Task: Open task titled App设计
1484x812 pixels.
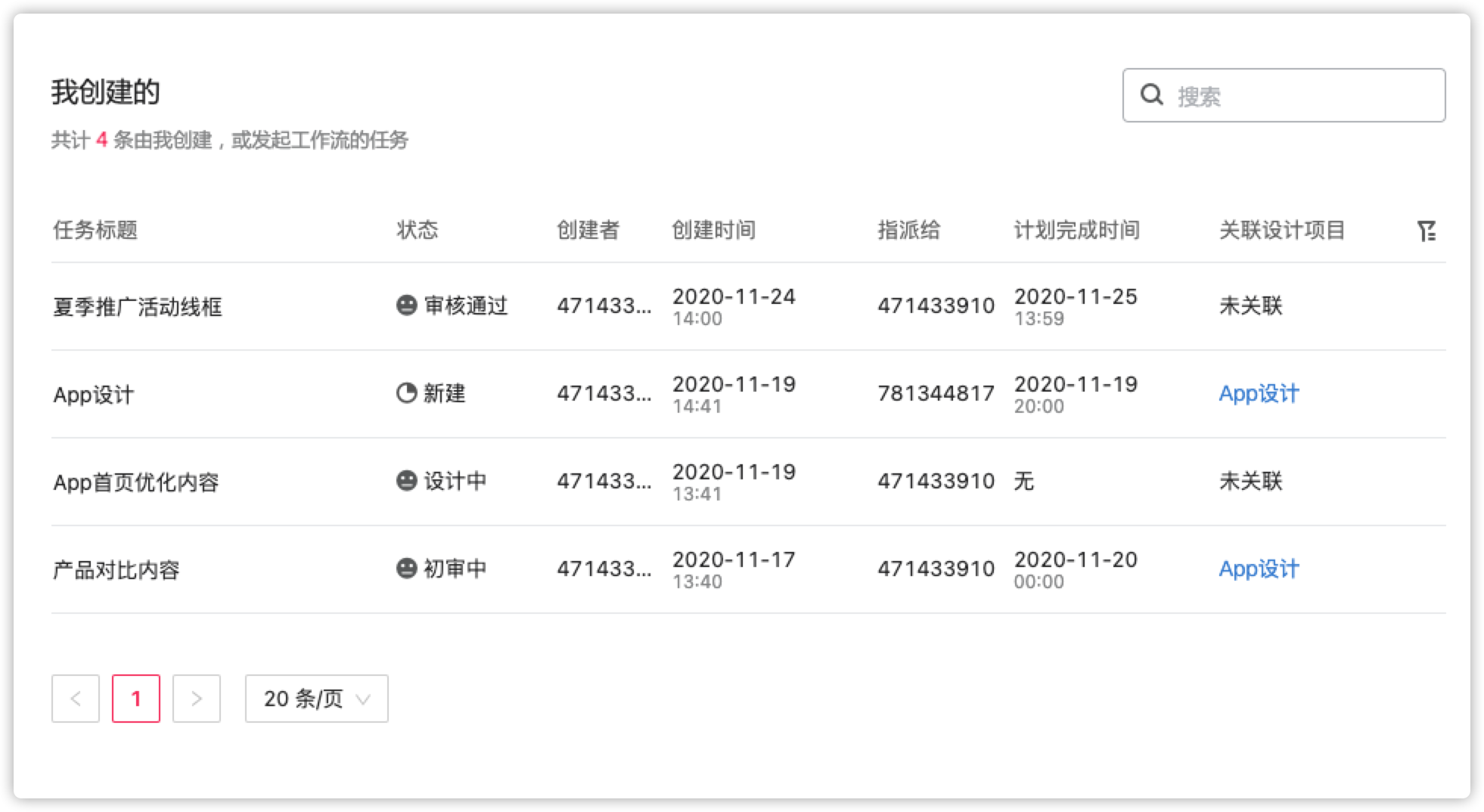Action: pos(94,395)
